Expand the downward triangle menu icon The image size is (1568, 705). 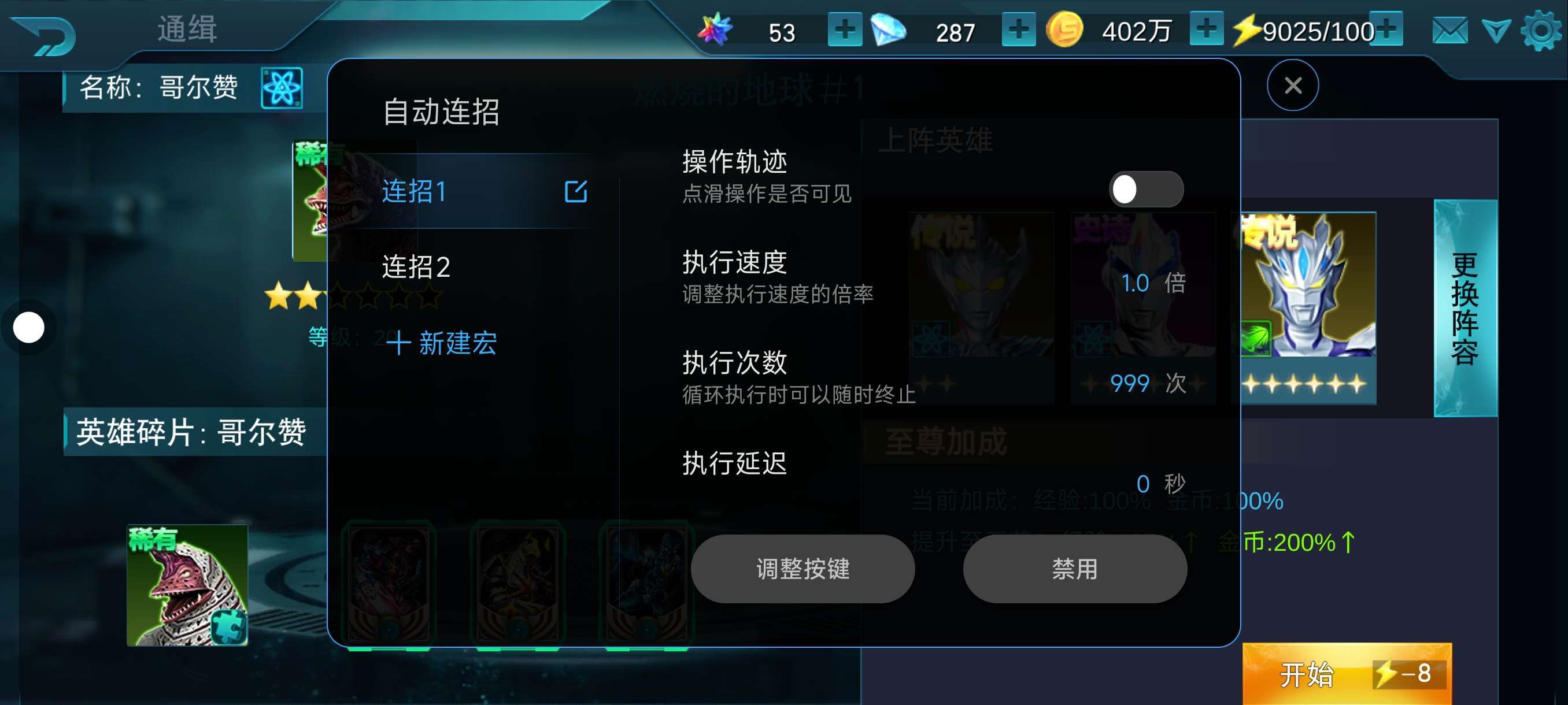1496,31
